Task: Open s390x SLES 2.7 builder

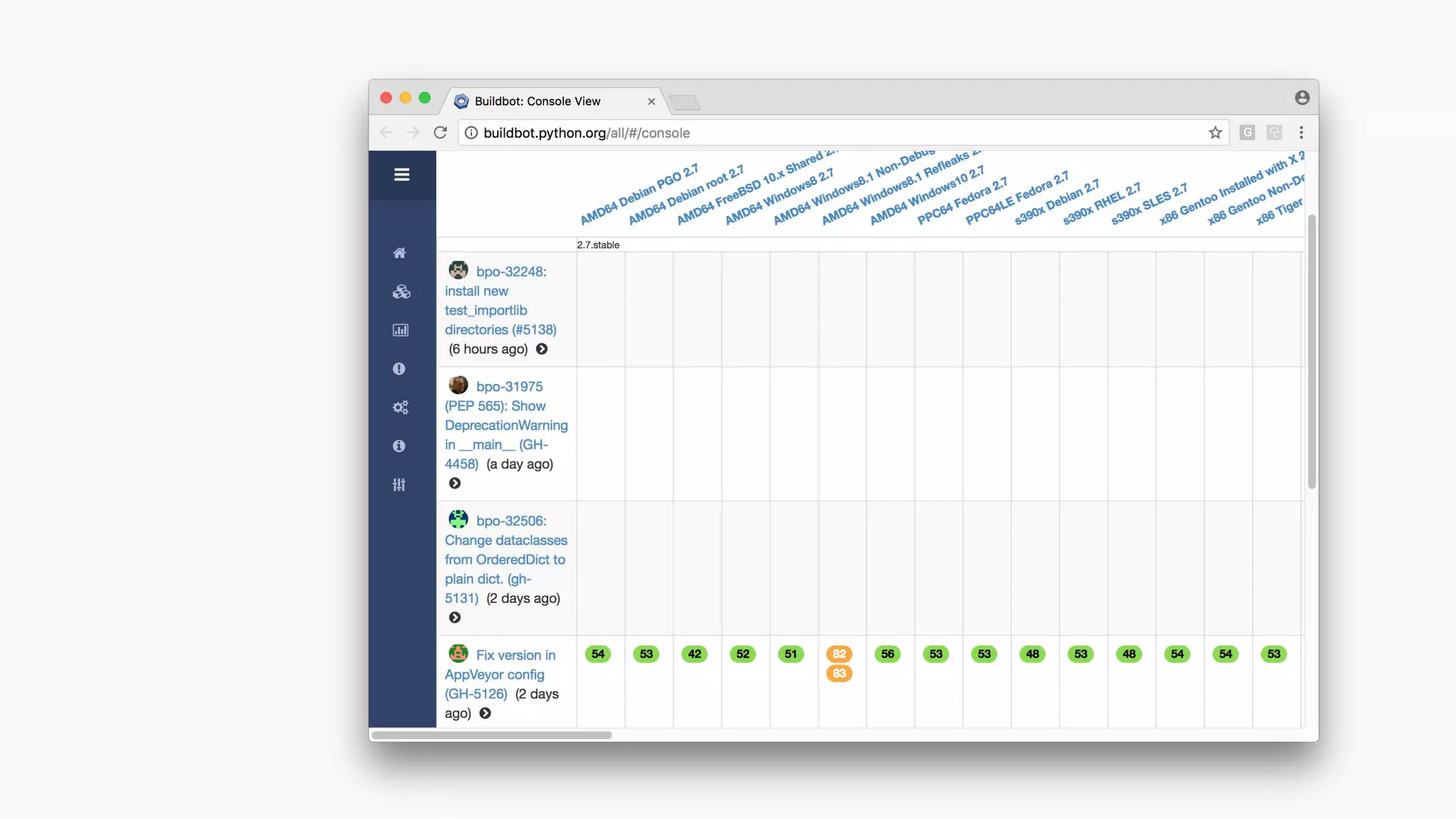Action: [x=1150, y=204]
